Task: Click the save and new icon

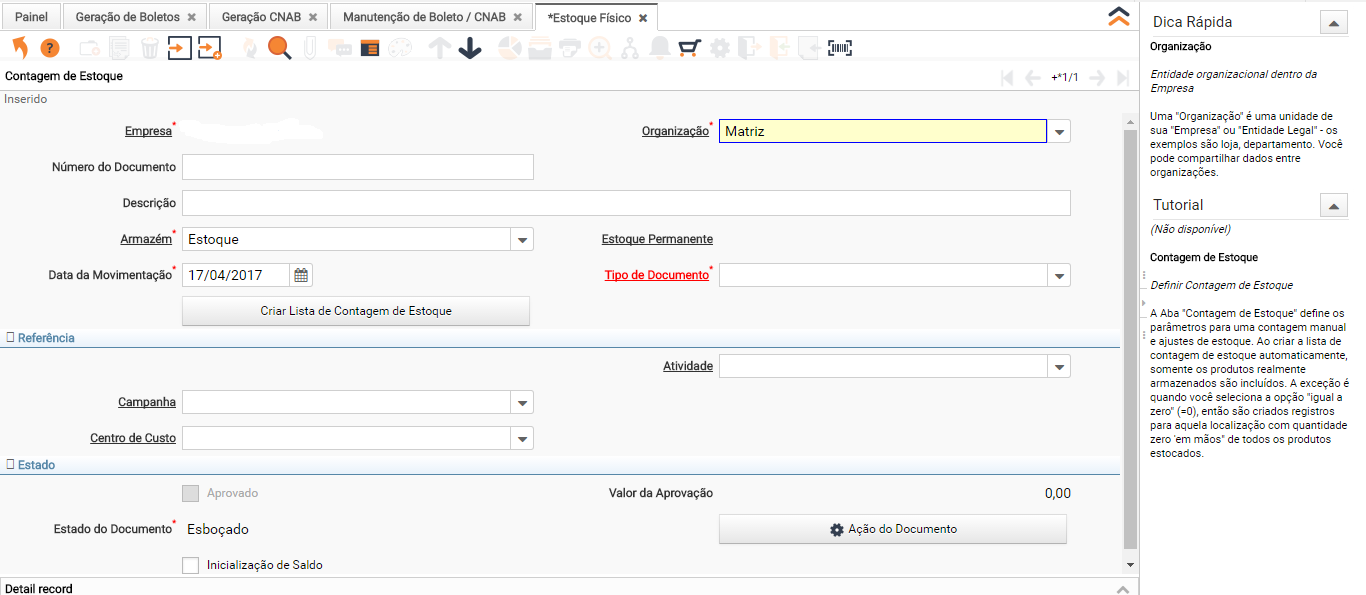Action: 209,48
